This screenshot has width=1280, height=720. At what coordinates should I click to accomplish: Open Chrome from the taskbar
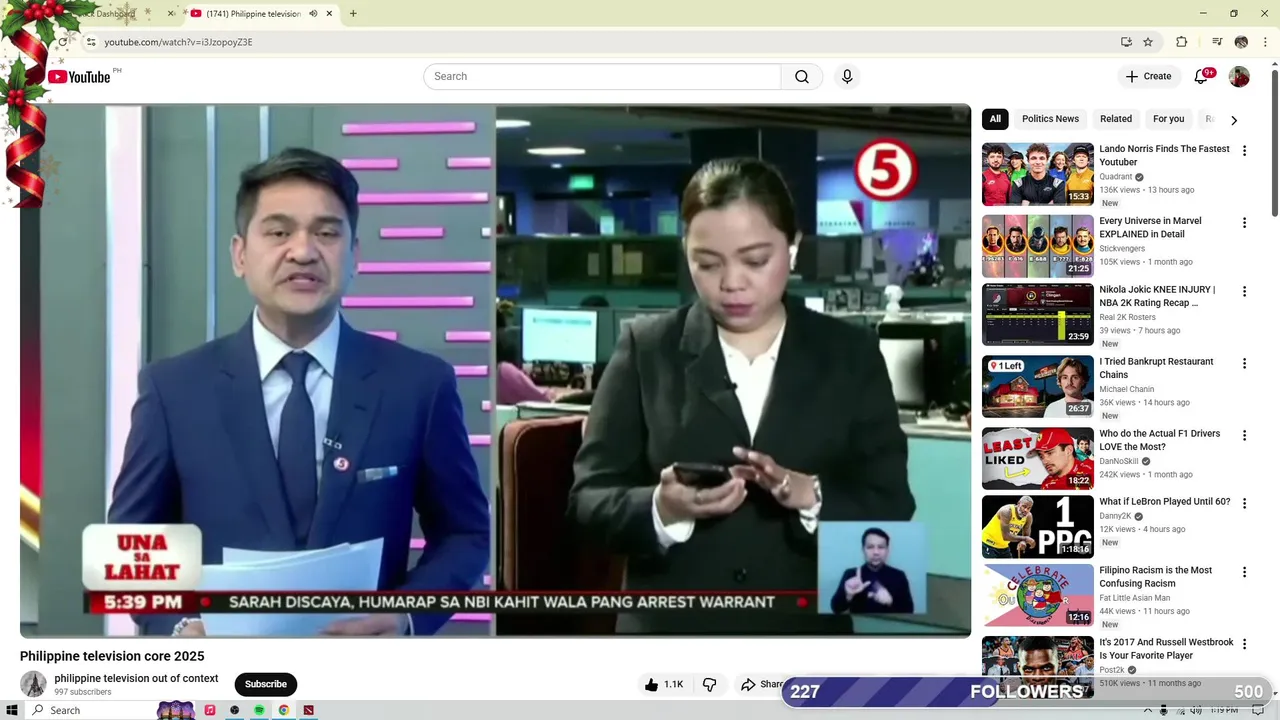[284, 710]
